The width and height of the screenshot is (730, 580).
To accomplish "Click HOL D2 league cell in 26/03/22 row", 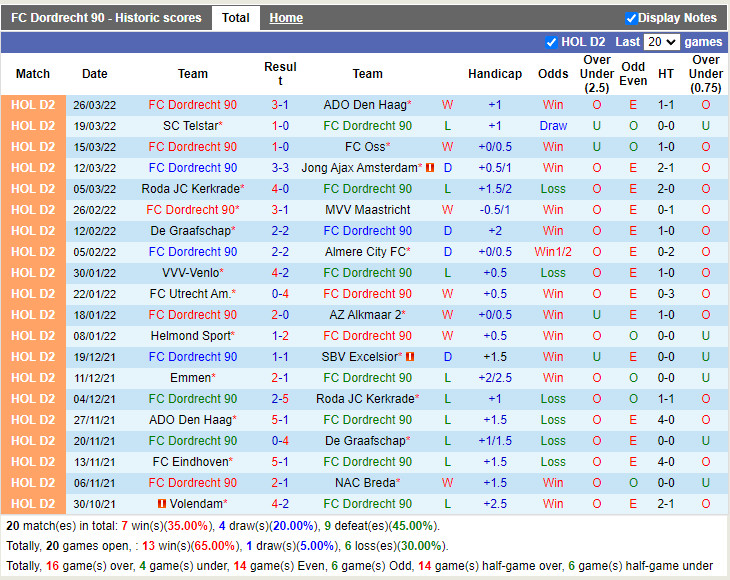I will [x=33, y=105].
